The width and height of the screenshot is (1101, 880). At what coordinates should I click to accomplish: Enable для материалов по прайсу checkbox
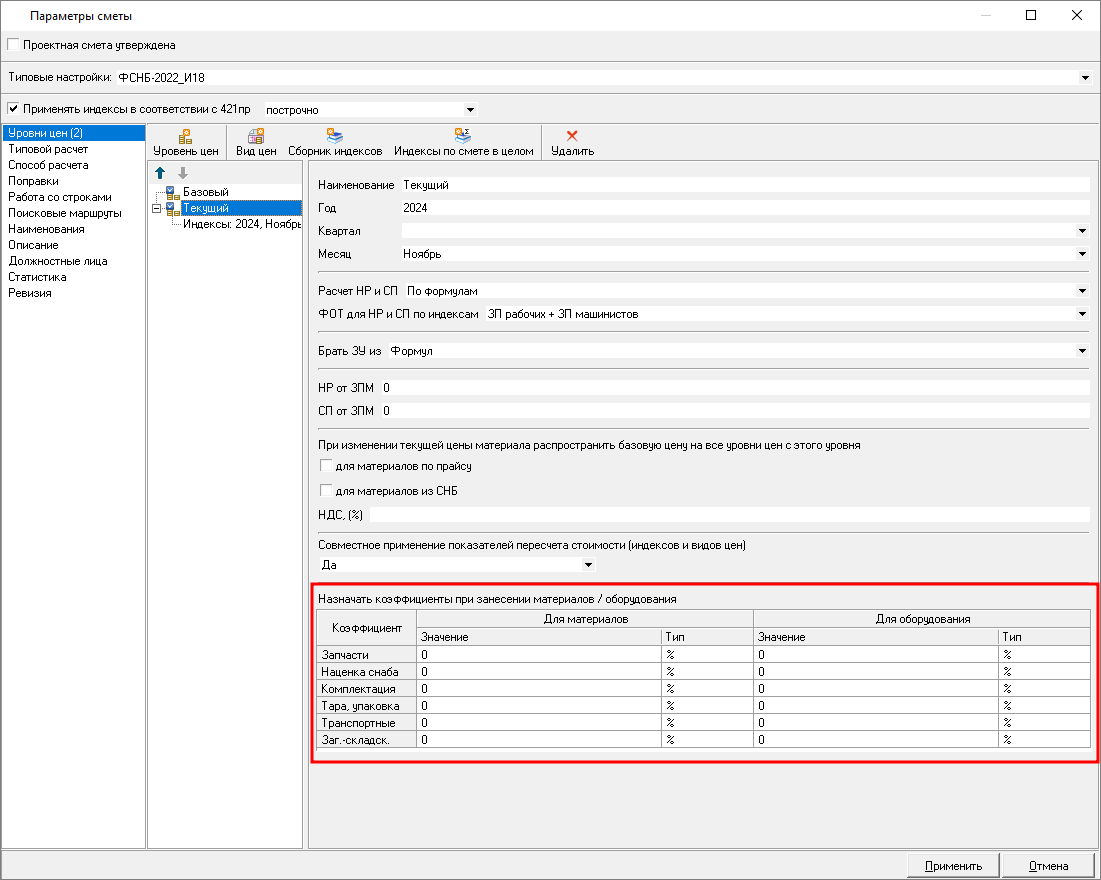pyautogui.click(x=326, y=466)
